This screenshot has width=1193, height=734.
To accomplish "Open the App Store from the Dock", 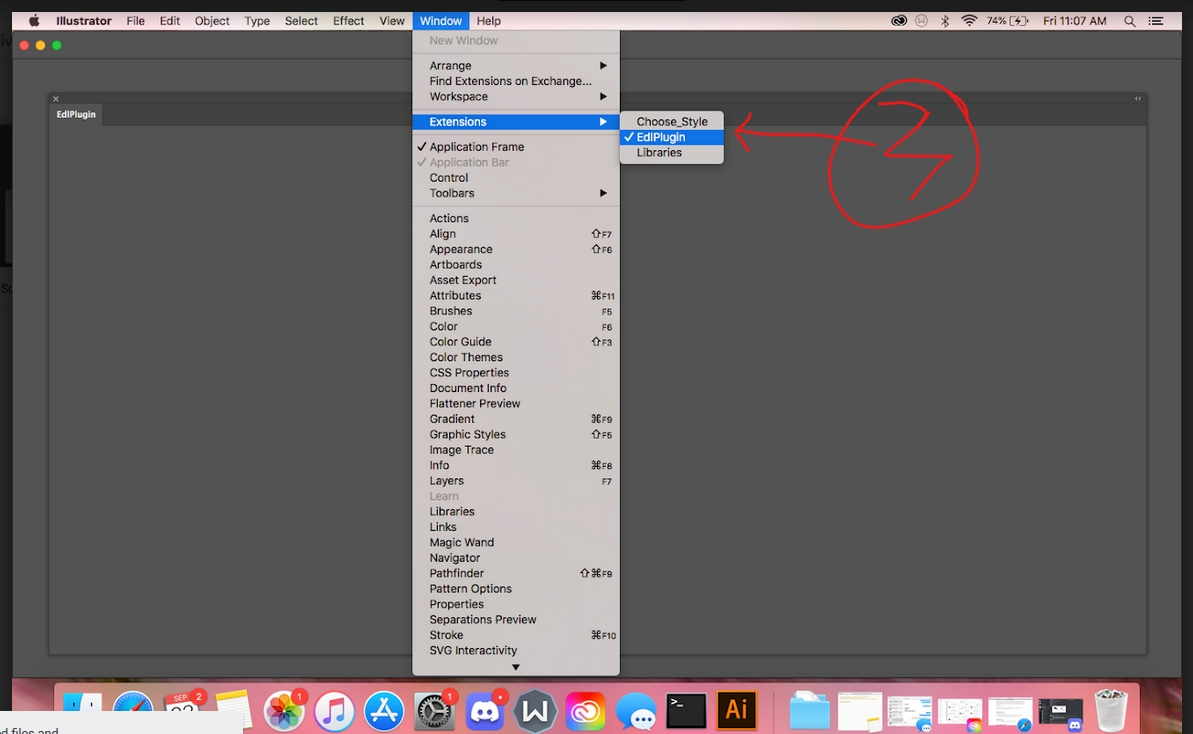I will click(384, 710).
